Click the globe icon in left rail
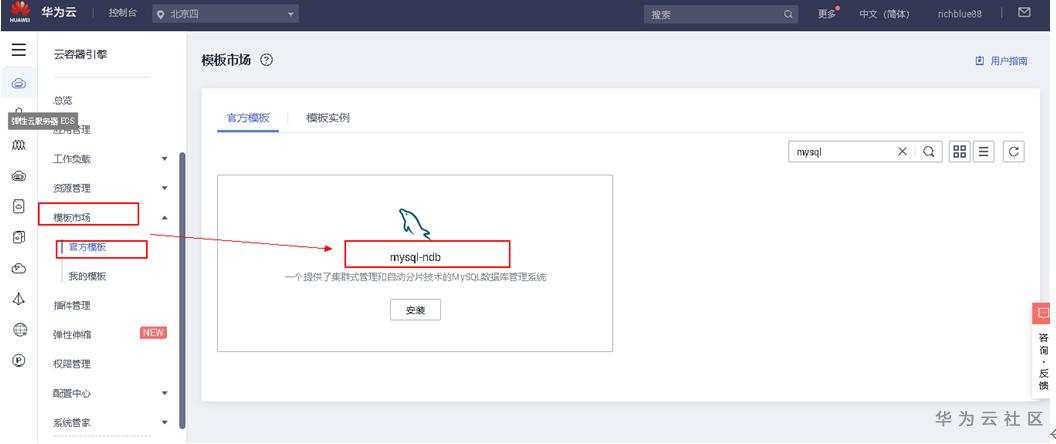The image size is (1056, 444). tap(20, 330)
